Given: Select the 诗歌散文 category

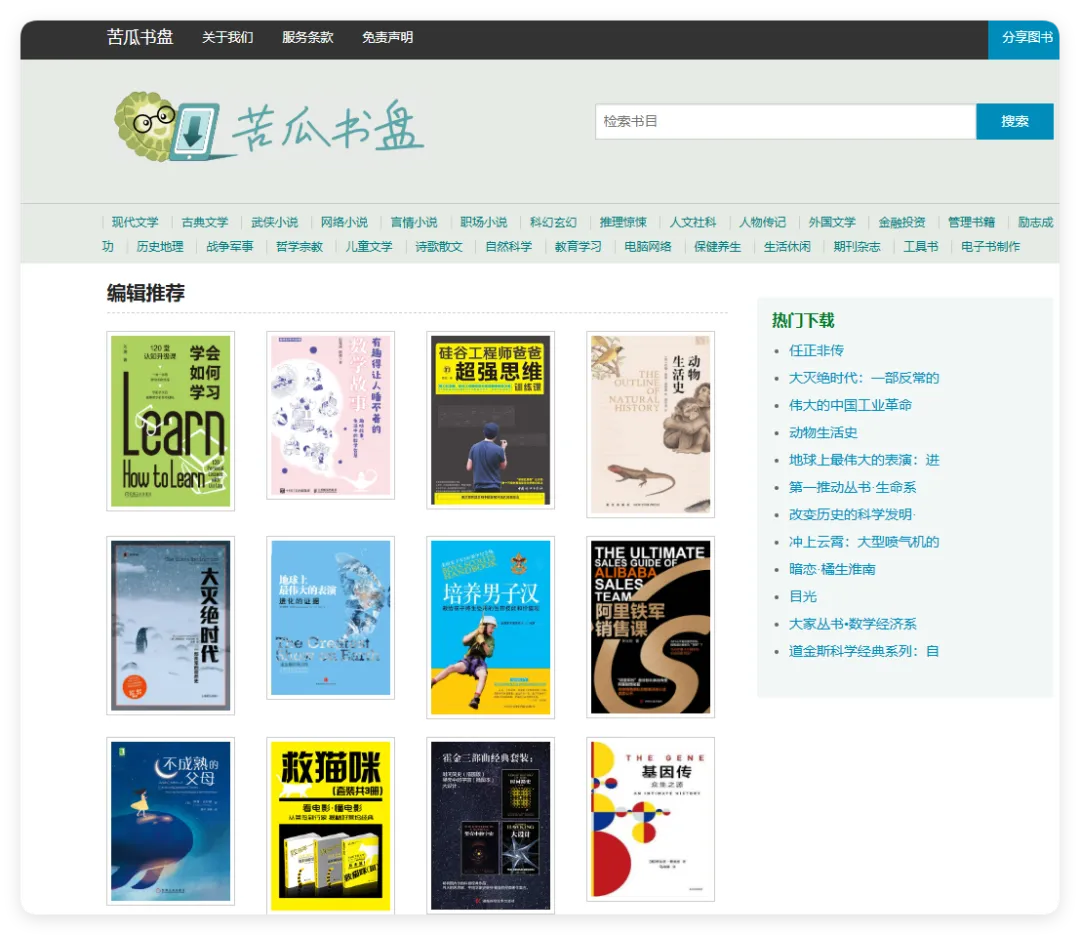Looking at the screenshot, I should point(439,246).
